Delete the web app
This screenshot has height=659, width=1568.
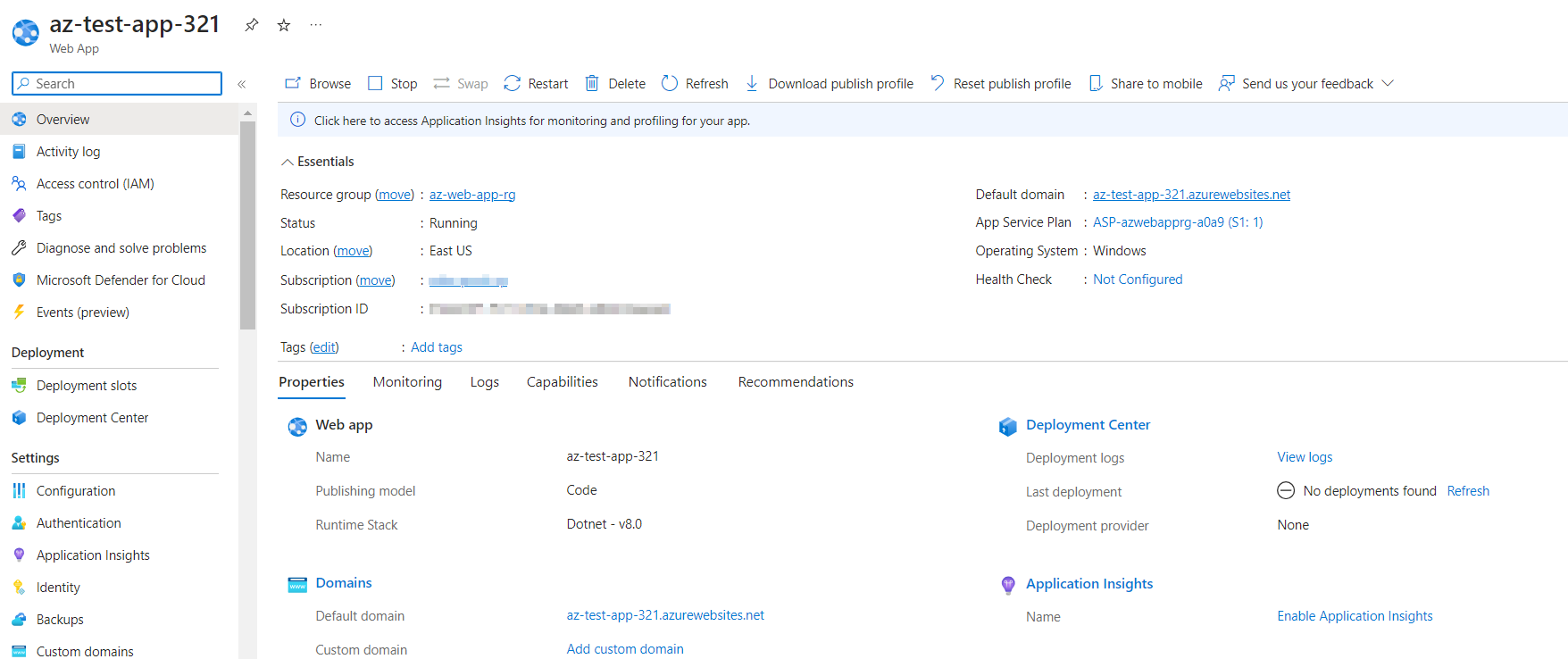click(x=615, y=84)
